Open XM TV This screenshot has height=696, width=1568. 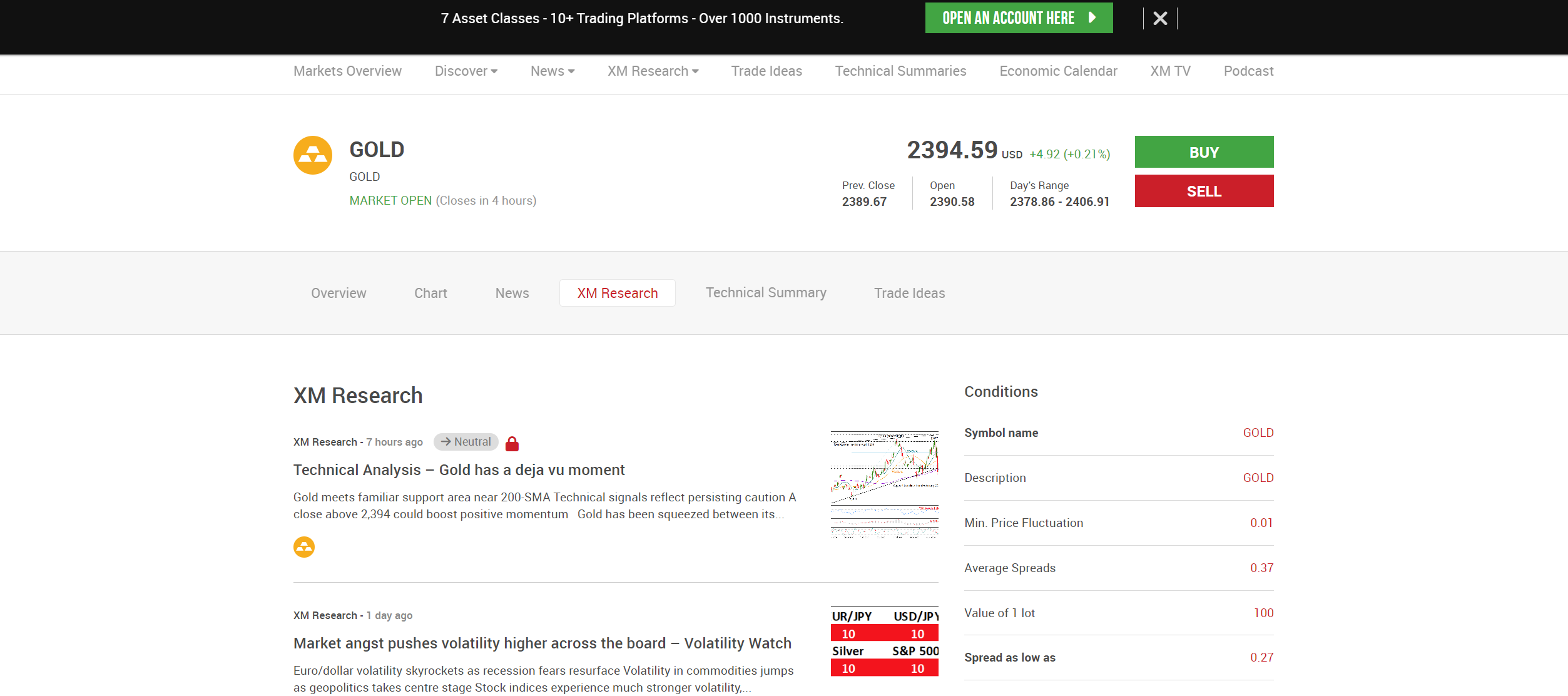click(x=1170, y=71)
